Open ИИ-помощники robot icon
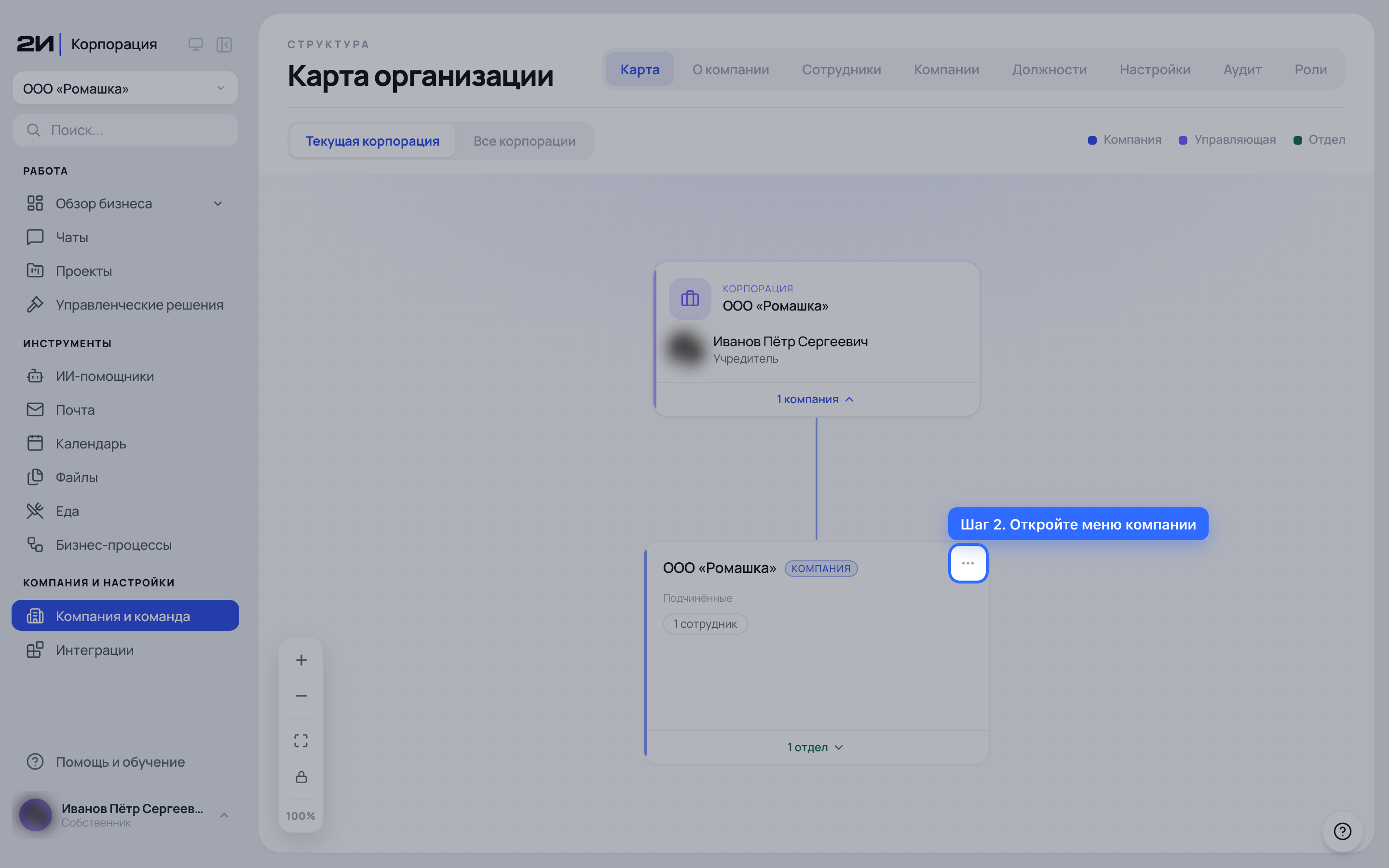1389x868 pixels. click(x=35, y=376)
